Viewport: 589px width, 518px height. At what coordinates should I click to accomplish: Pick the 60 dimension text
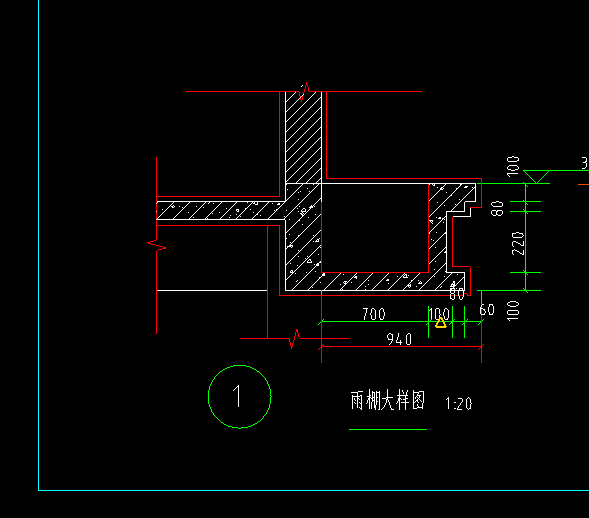coord(487,310)
